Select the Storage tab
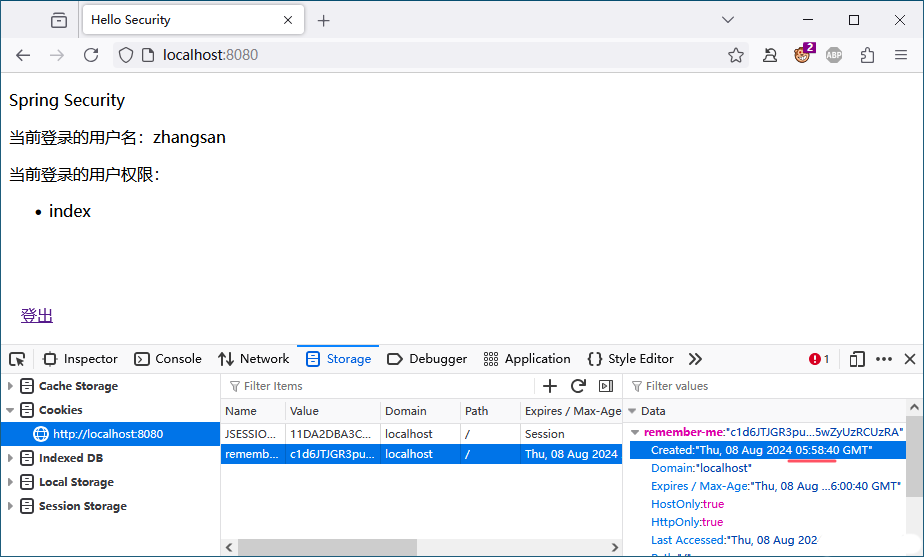Screen dimensions: 924x557 (x=338, y=359)
